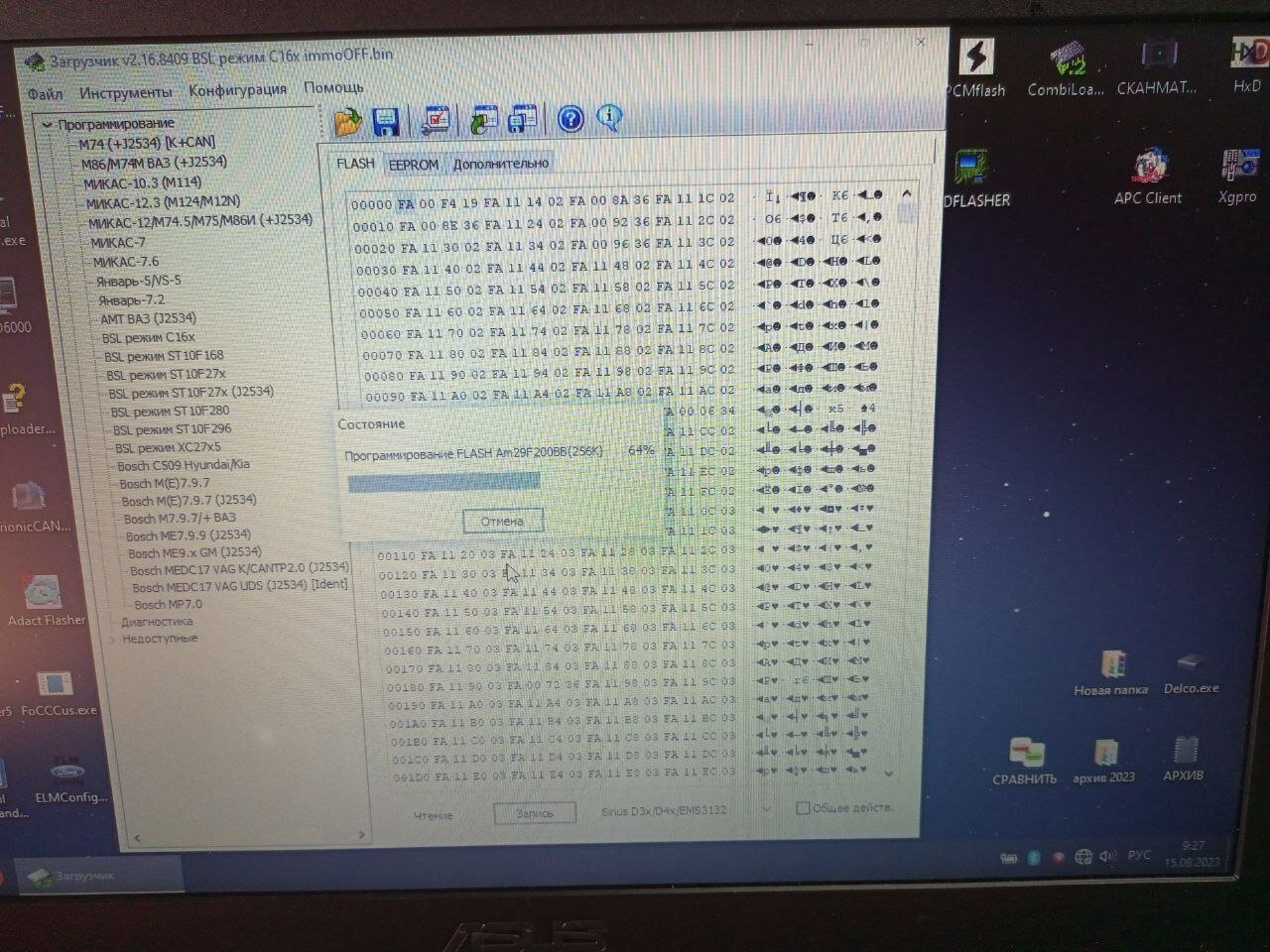Click volume speaker icon in system tray
Viewport: 1270px width, 952px height.
click(x=1108, y=856)
